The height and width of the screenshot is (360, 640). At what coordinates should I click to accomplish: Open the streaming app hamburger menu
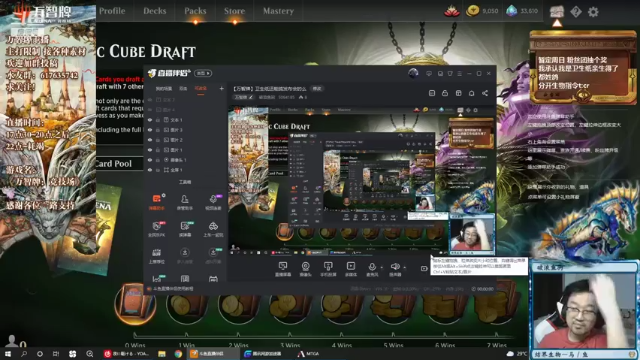[460, 73]
